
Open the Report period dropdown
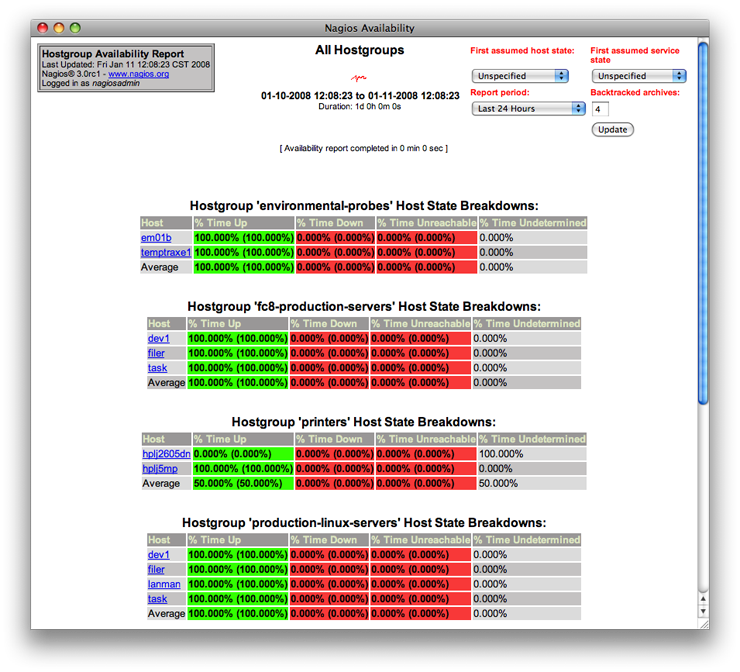(x=529, y=109)
